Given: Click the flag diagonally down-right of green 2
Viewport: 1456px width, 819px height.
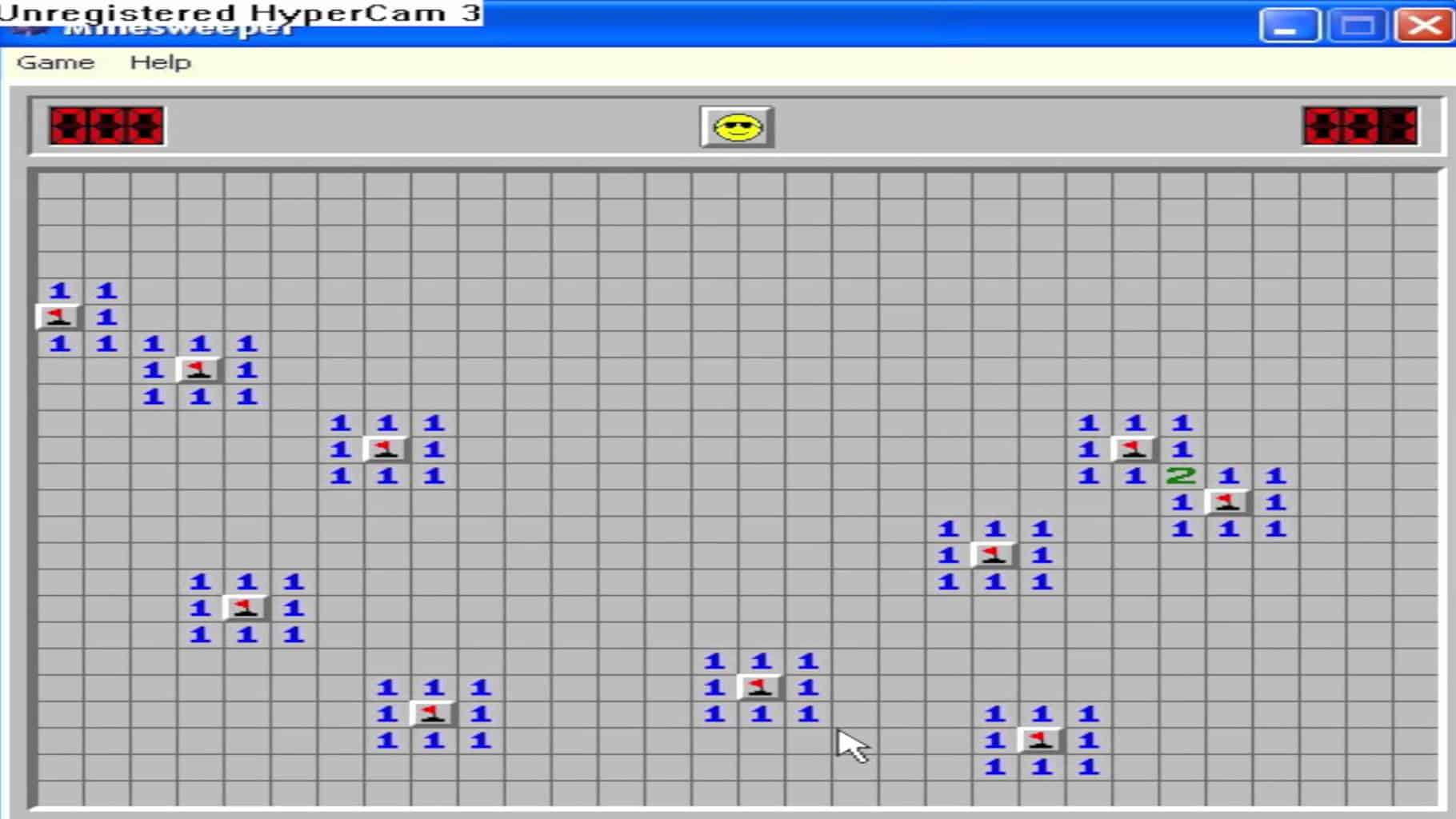Looking at the screenshot, I should 1228,502.
